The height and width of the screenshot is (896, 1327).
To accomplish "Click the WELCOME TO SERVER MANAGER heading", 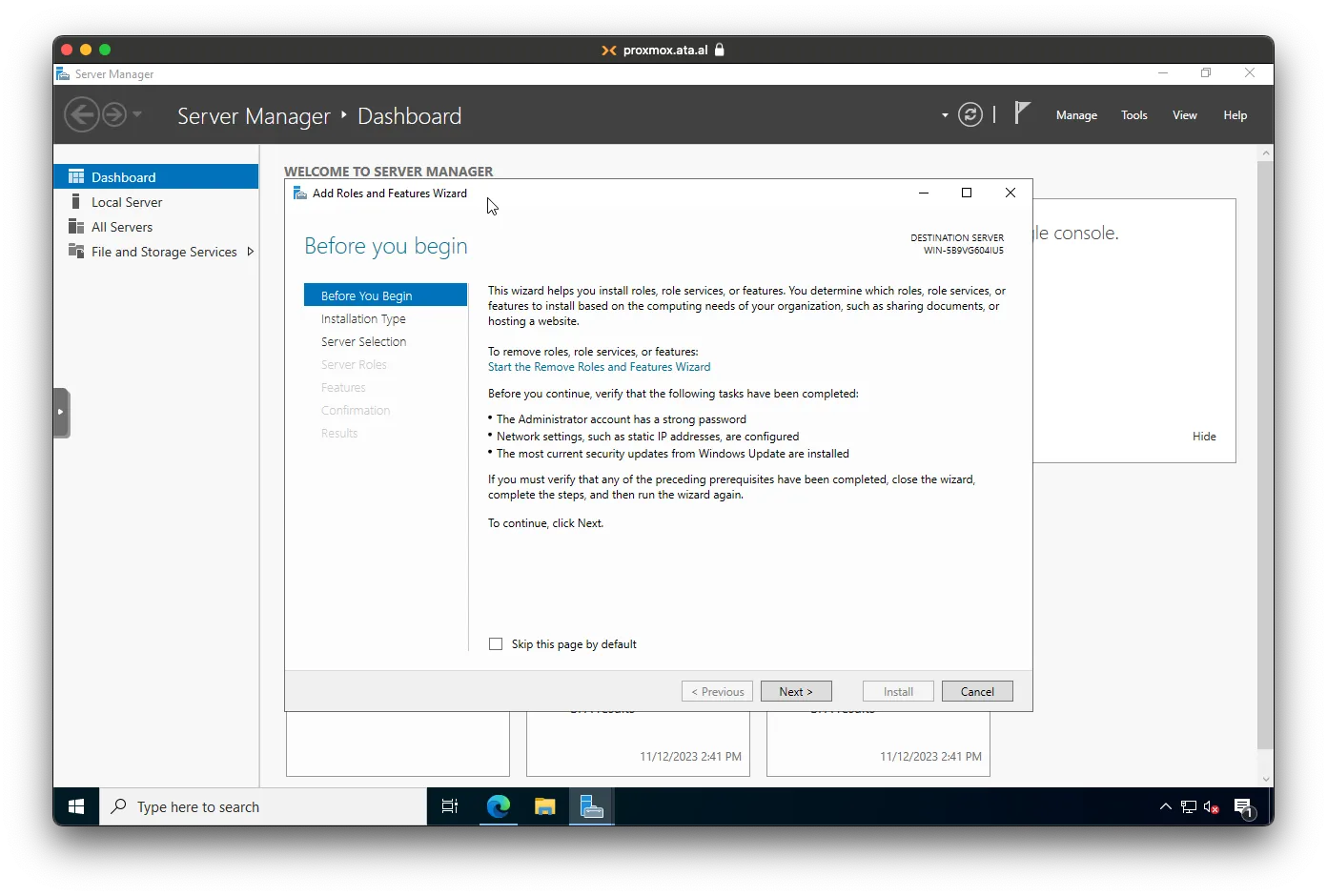I will pos(389,172).
